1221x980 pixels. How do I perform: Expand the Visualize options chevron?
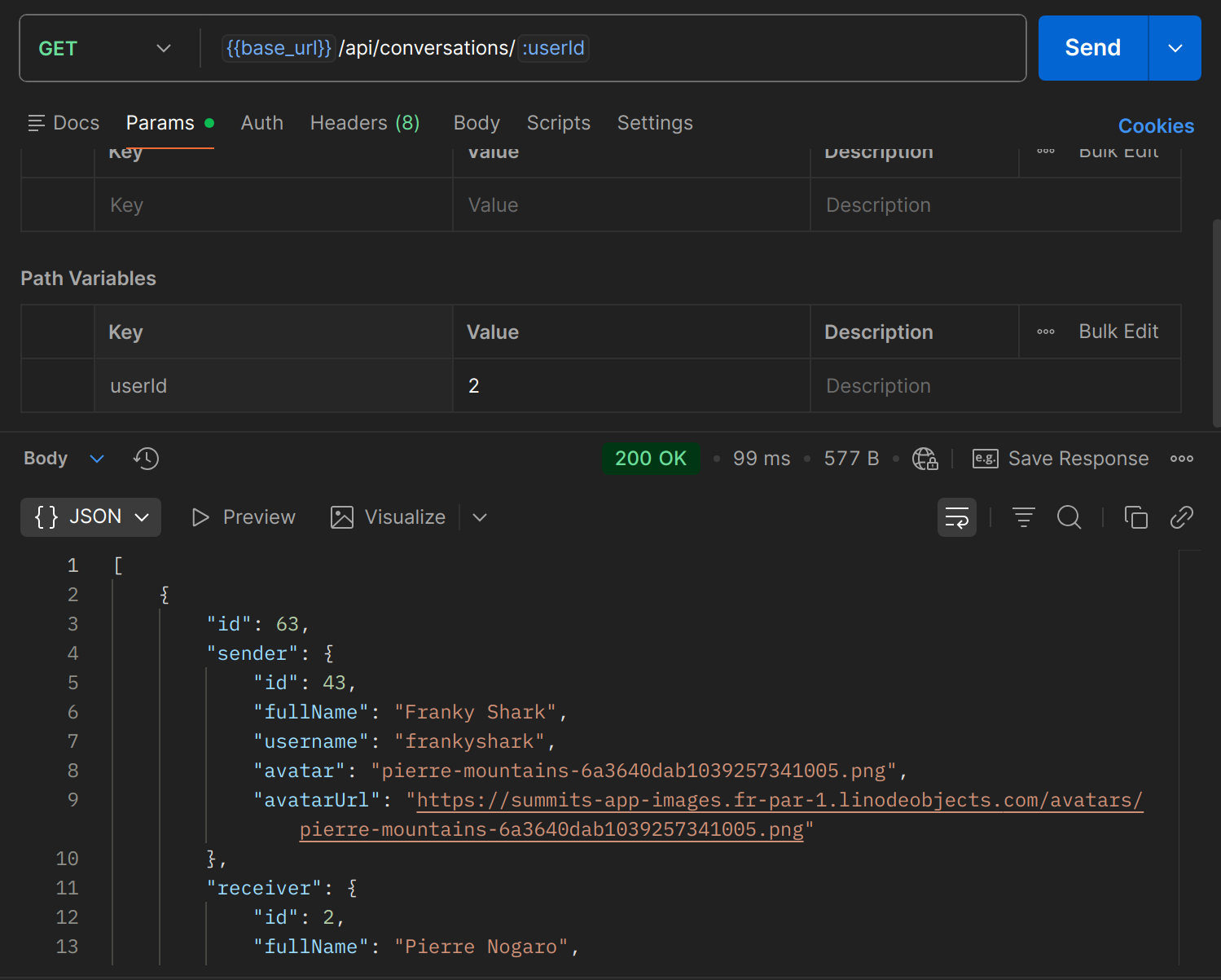click(480, 517)
